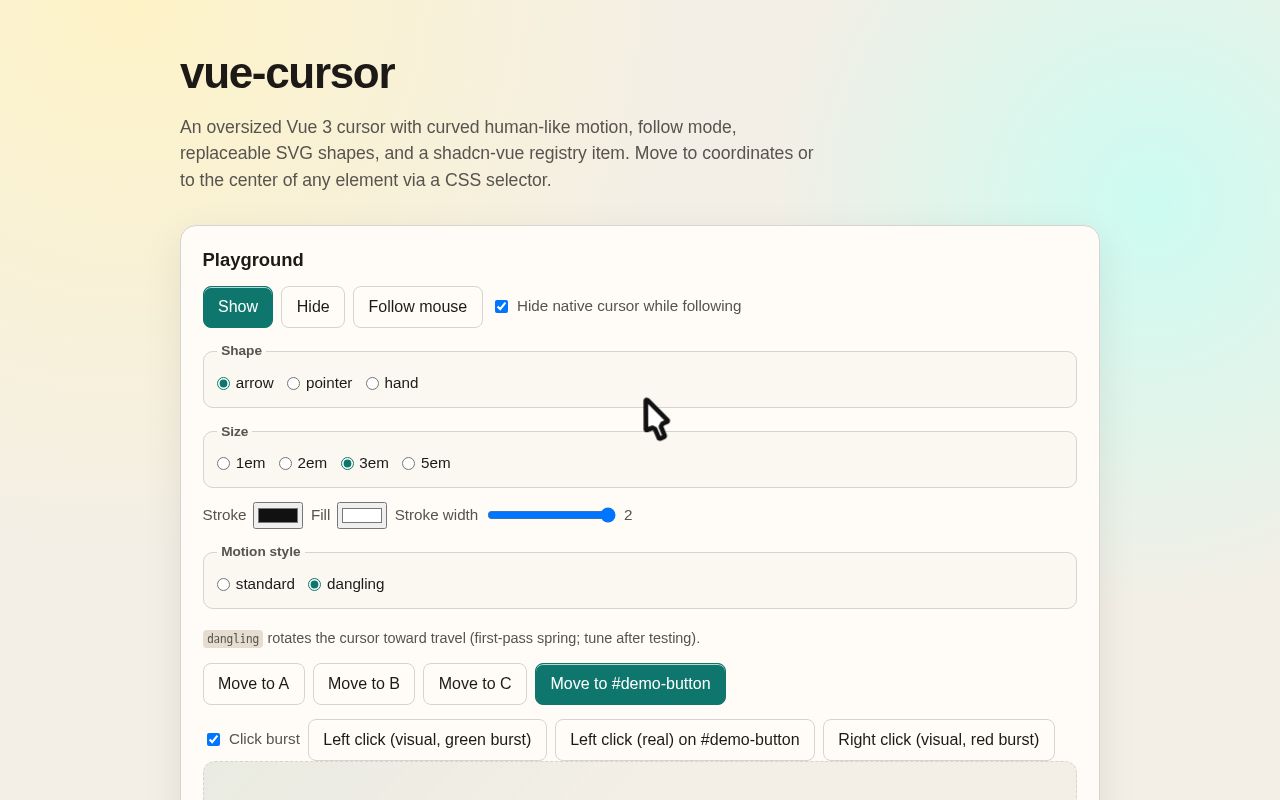
Task: Select the arrow shape radio
Action: 223,383
